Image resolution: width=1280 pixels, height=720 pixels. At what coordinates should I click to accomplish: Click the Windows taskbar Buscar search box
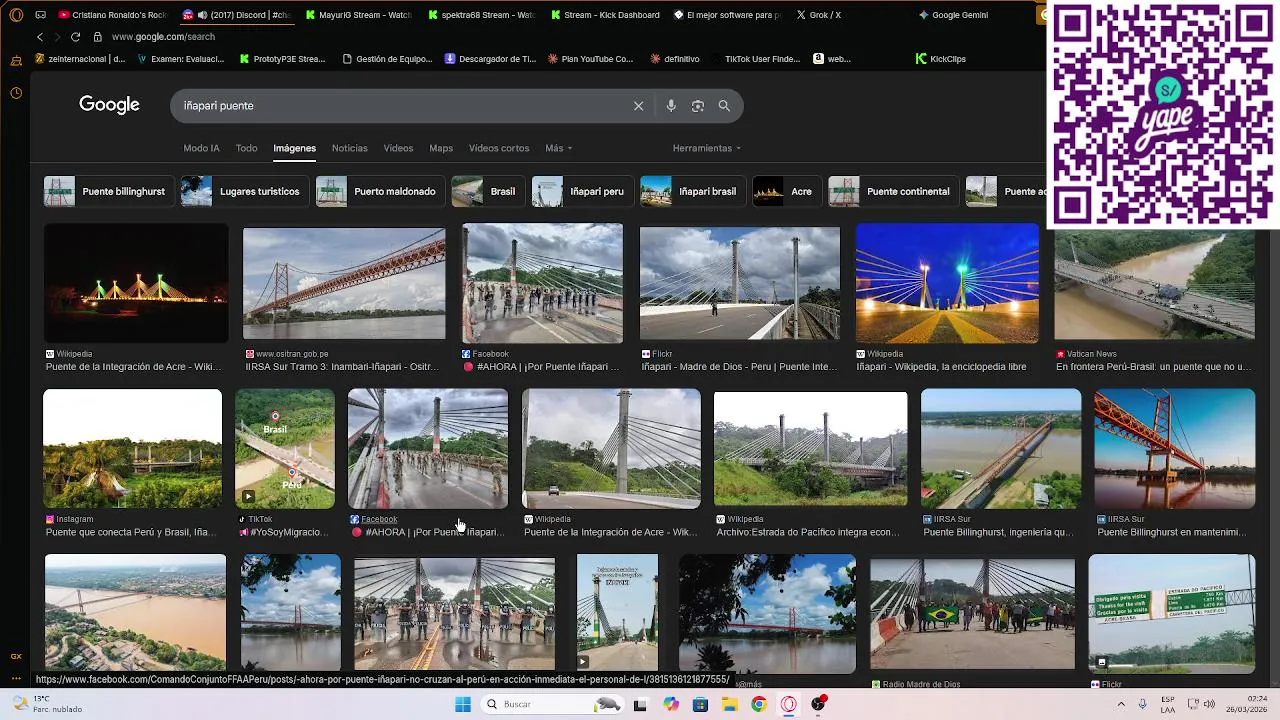550,704
